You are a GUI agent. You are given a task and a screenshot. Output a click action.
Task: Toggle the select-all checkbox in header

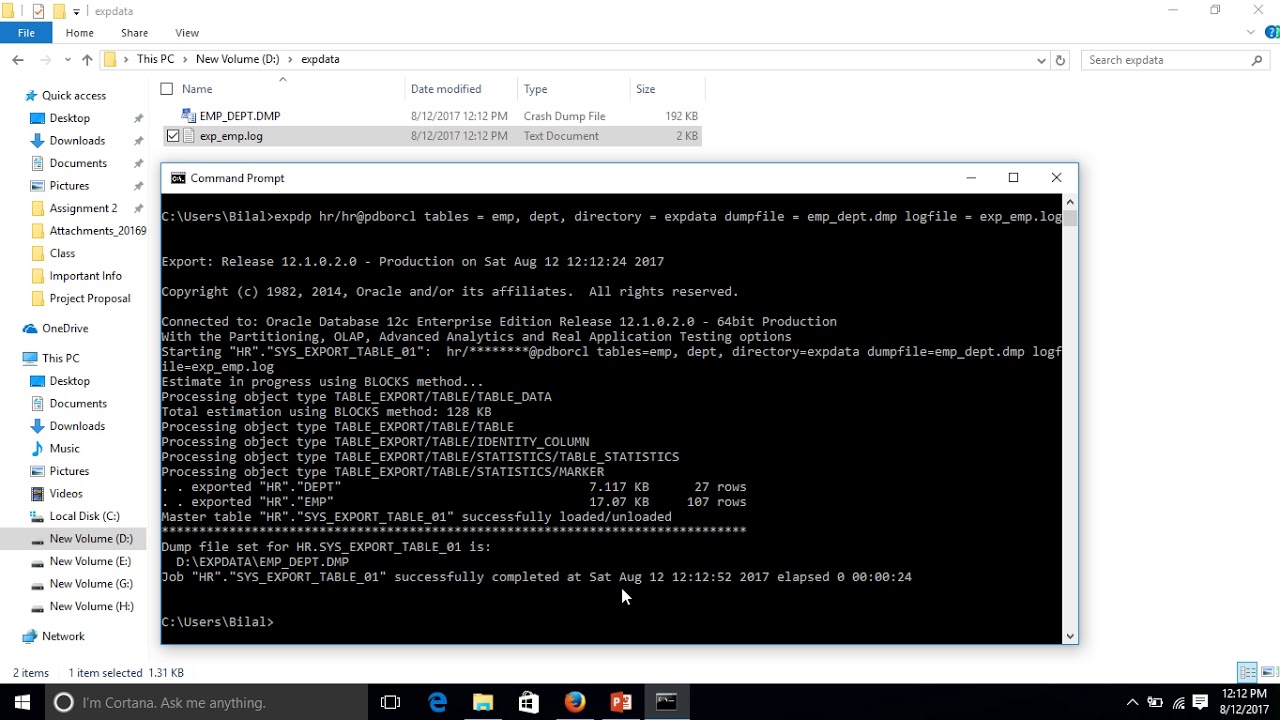167,89
